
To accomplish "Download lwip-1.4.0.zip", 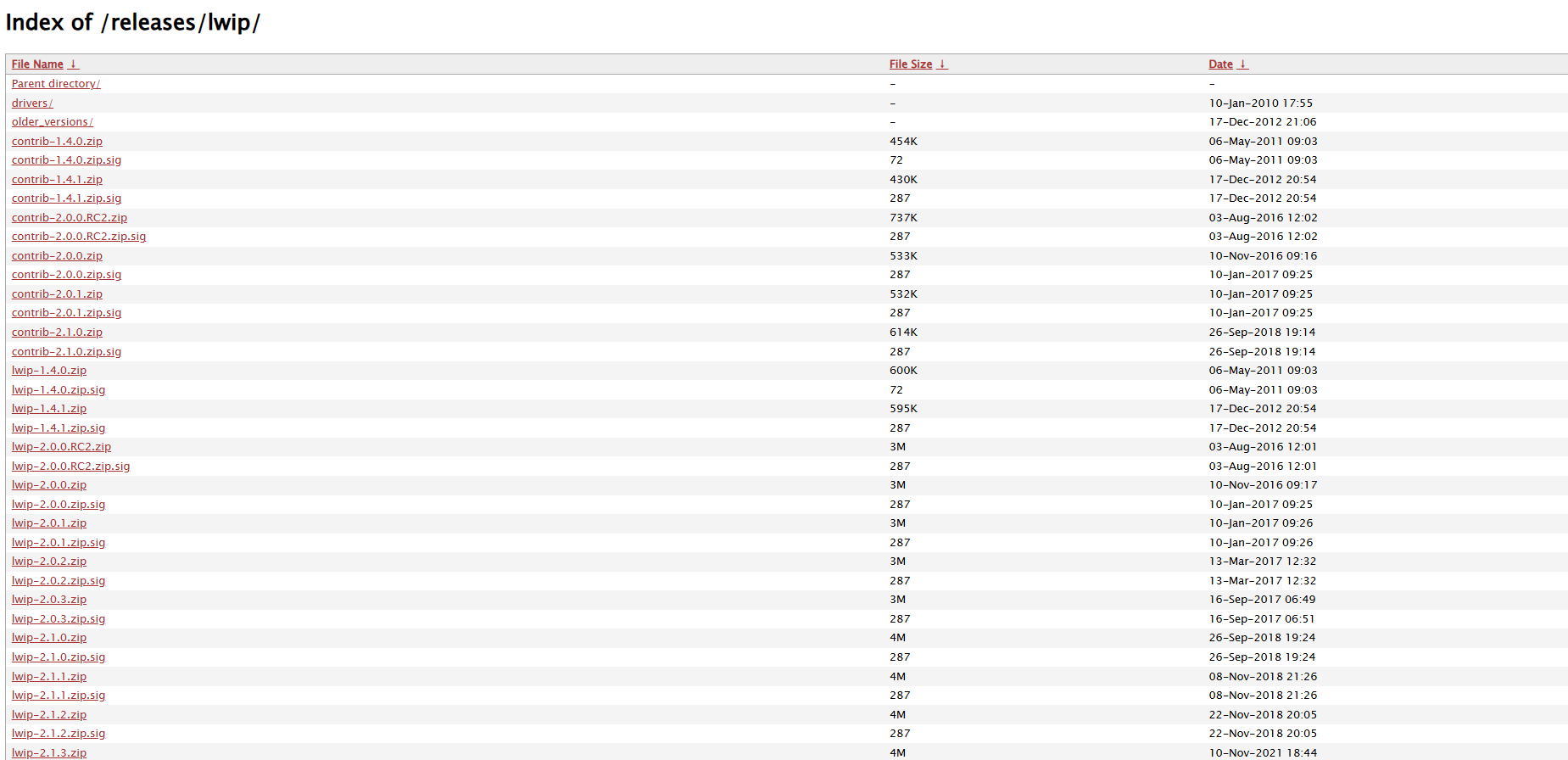I will [x=49, y=371].
